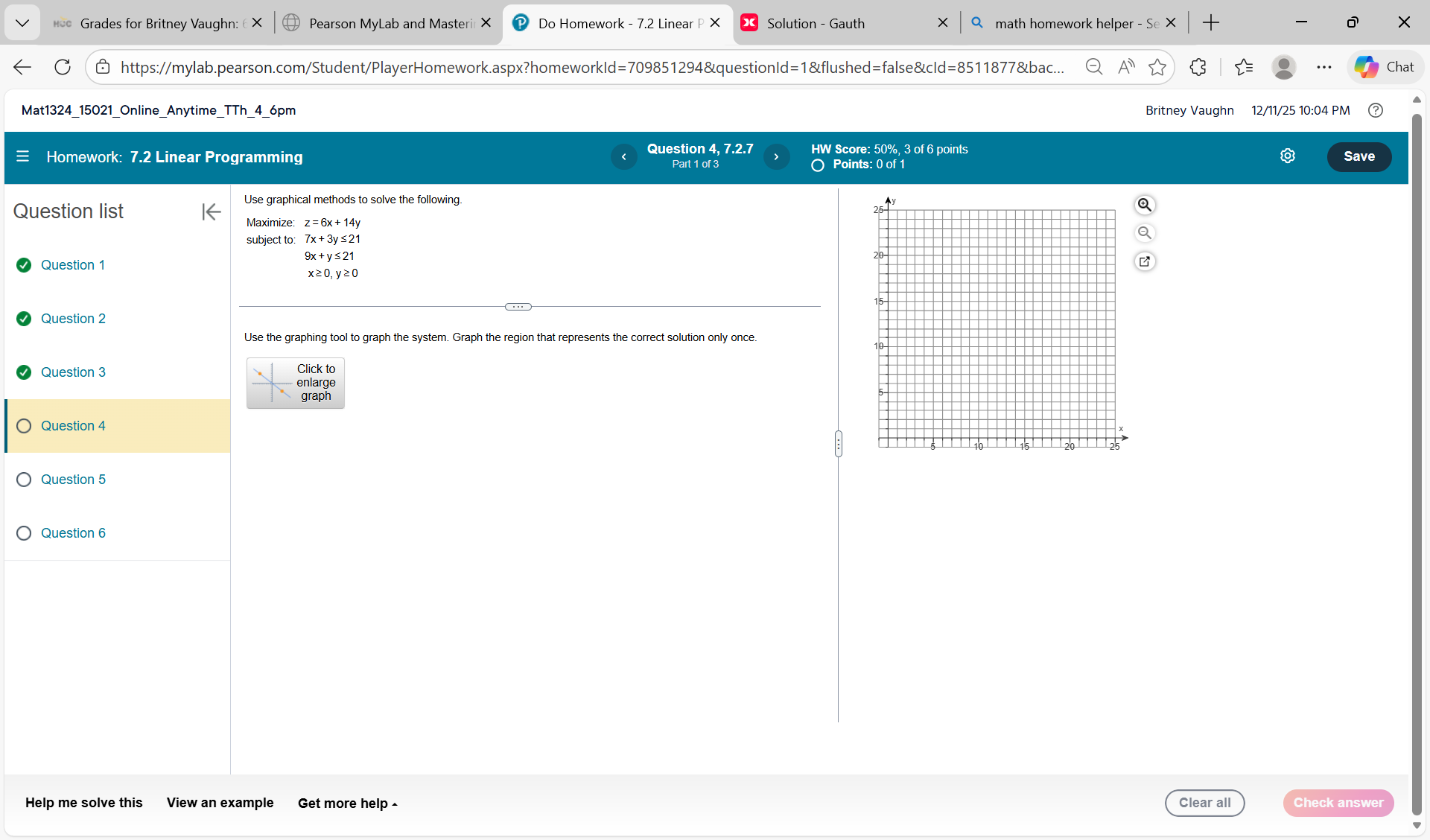Open graph in popout window

pos(1145,261)
